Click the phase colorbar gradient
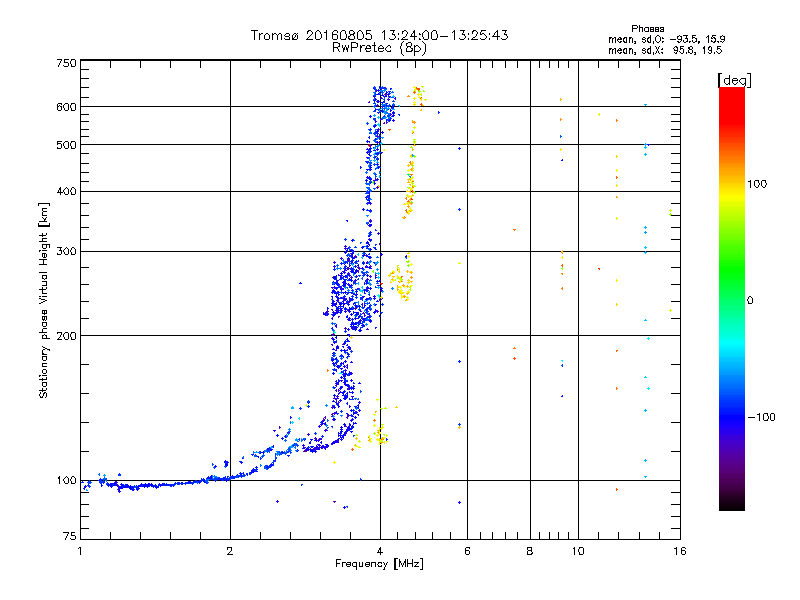This screenshot has width=800, height=600. tap(732, 298)
